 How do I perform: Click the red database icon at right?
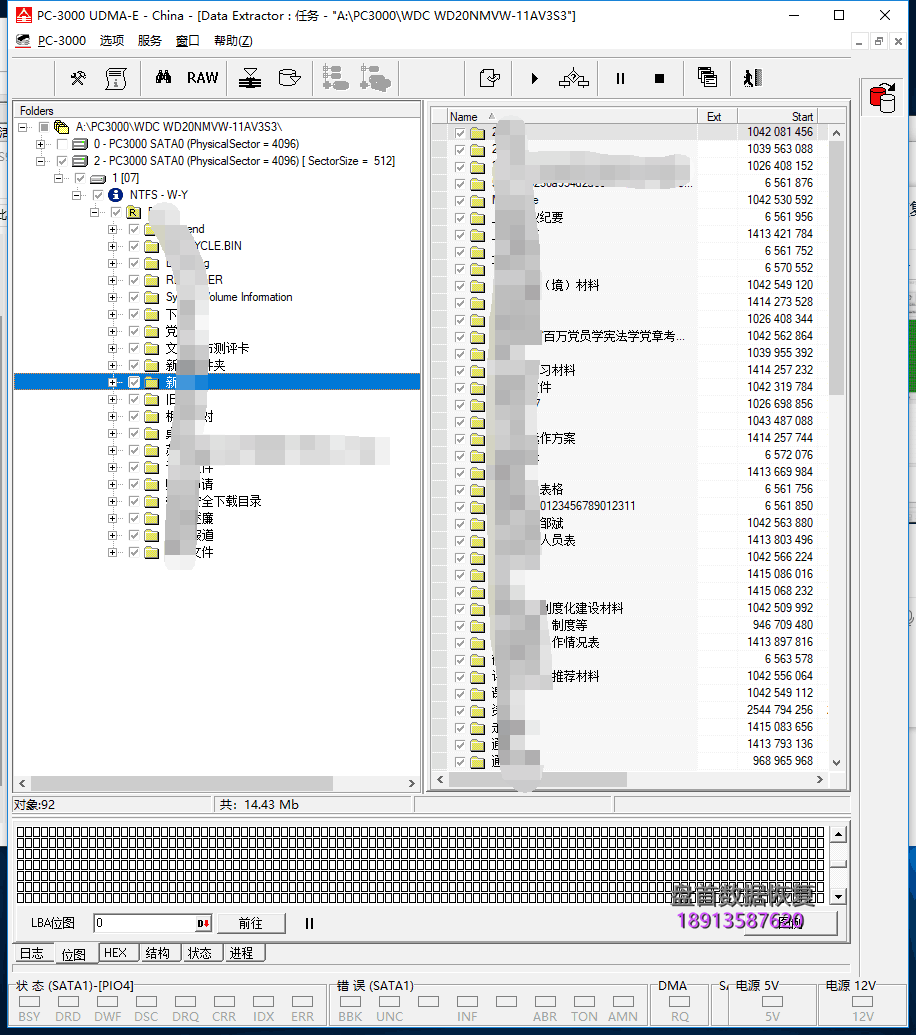coord(883,98)
